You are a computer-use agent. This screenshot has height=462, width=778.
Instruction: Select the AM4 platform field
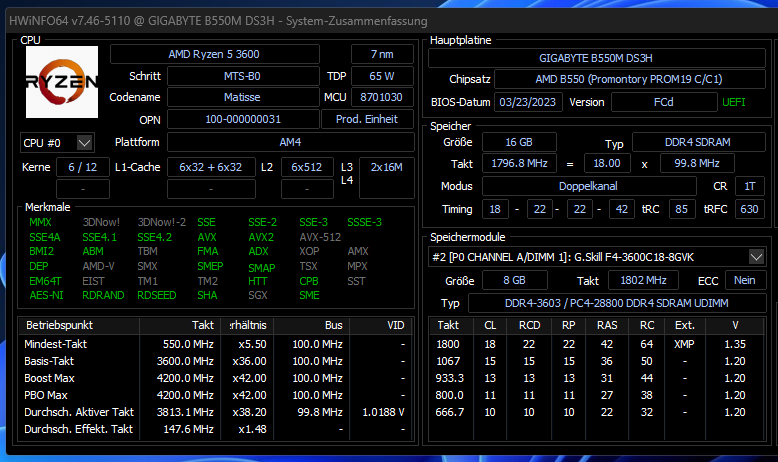(x=291, y=142)
